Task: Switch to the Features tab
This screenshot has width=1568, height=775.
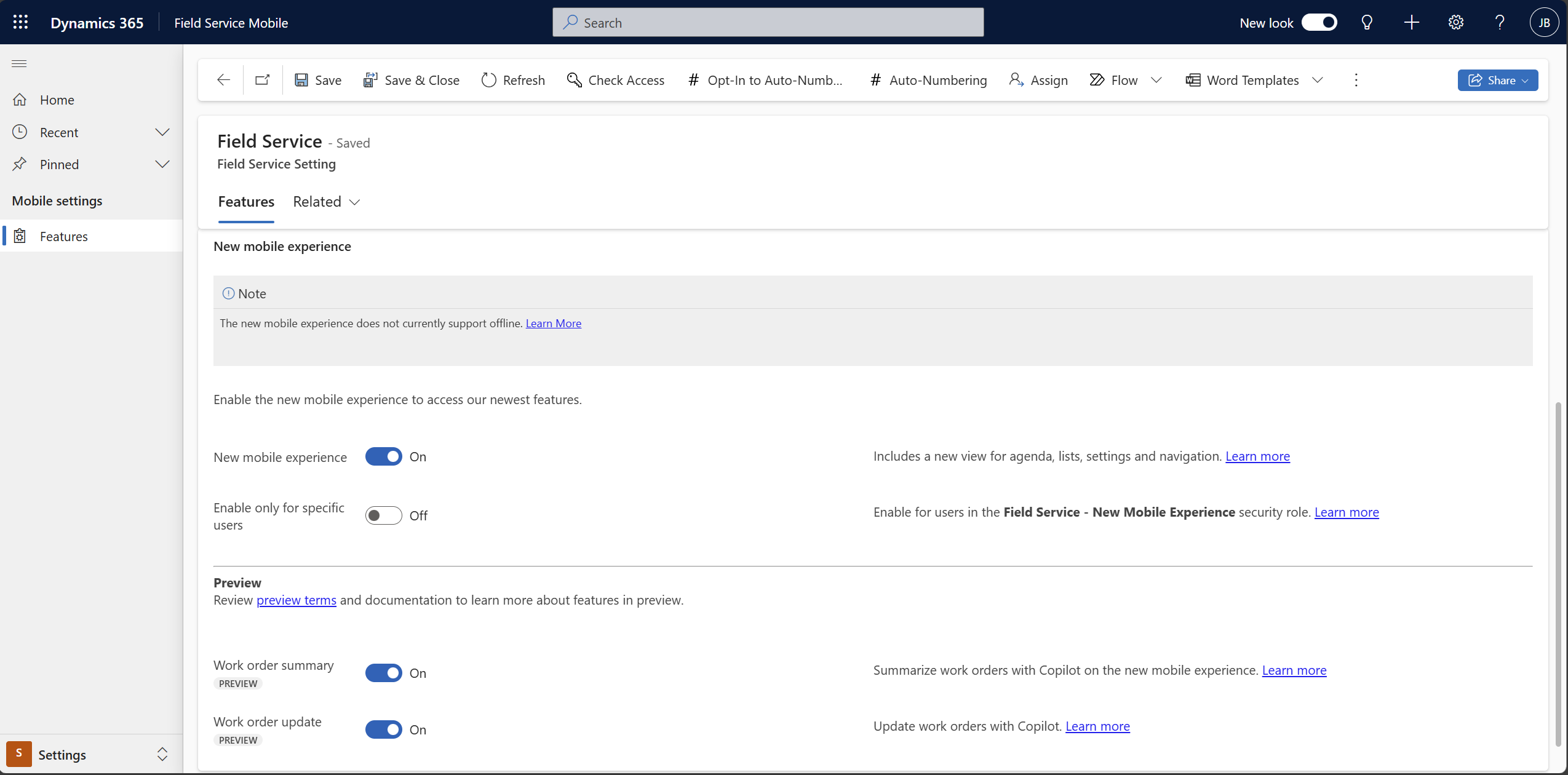Action: click(246, 201)
